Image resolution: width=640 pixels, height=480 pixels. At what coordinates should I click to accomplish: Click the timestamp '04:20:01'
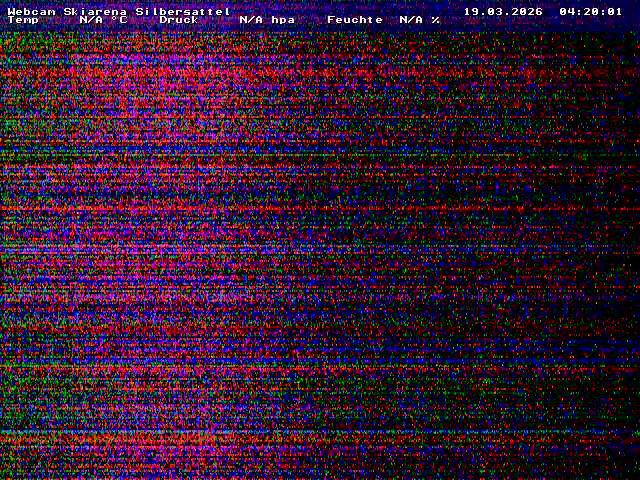click(591, 11)
